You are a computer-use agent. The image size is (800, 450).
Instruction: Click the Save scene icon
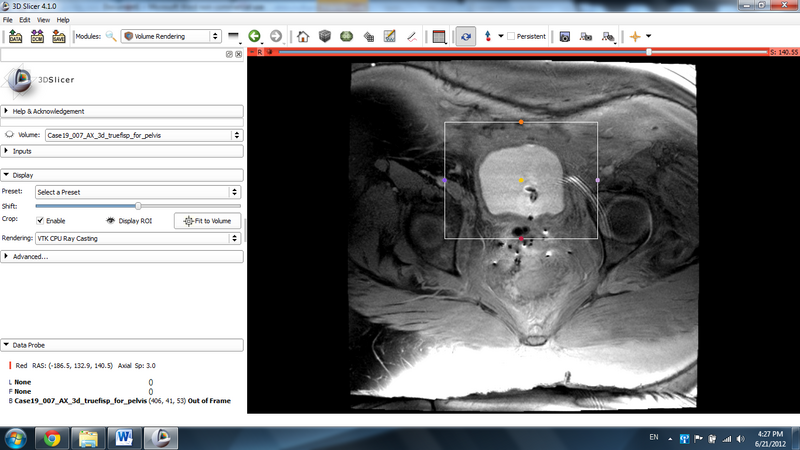click(59, 37)
